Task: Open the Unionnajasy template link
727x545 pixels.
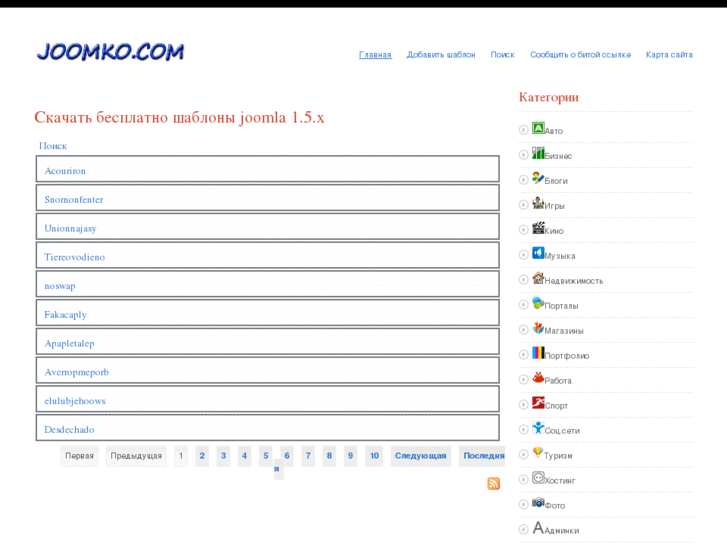Action: [x=70, y=229]
